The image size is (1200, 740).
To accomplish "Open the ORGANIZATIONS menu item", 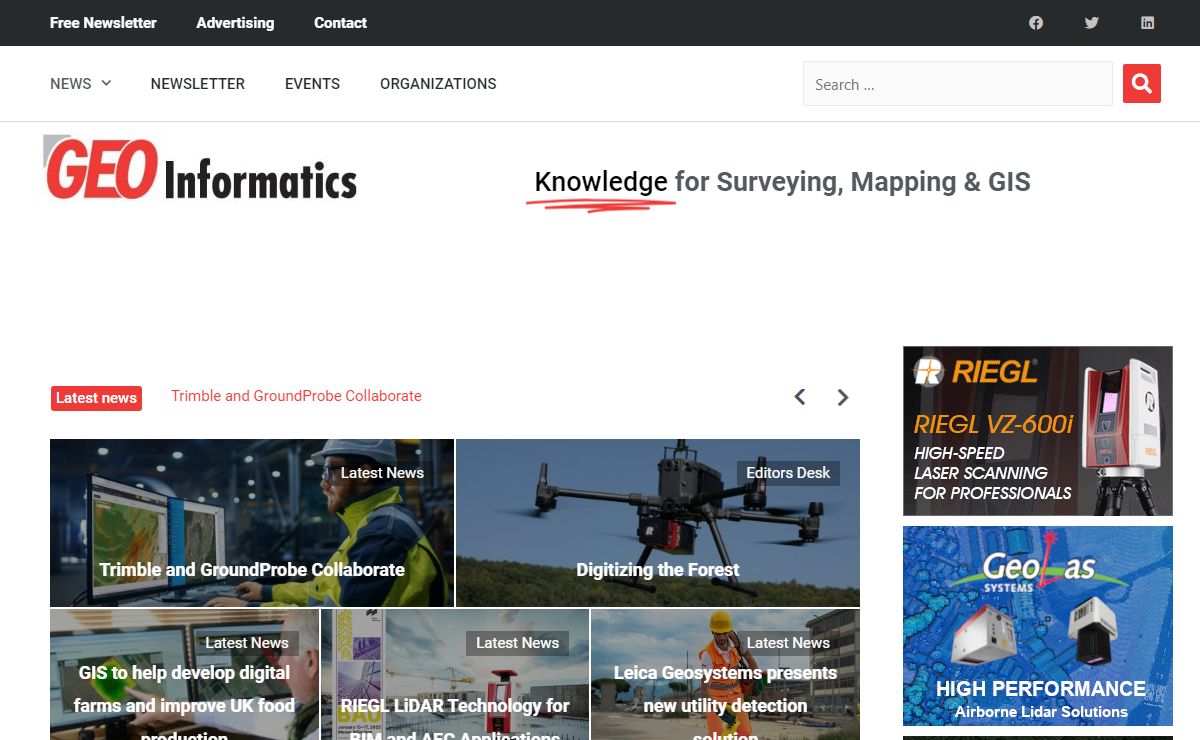I will coord(438,84).
